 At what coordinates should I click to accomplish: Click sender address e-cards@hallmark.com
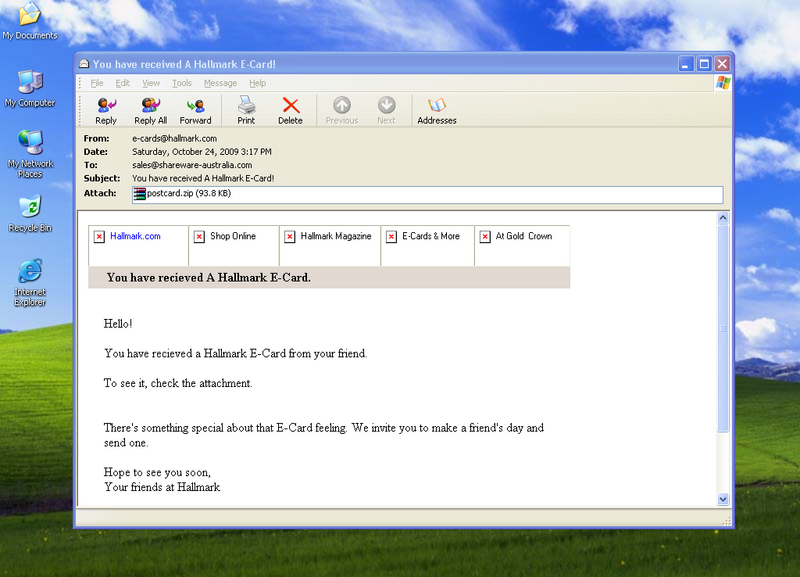pos(174,138)
